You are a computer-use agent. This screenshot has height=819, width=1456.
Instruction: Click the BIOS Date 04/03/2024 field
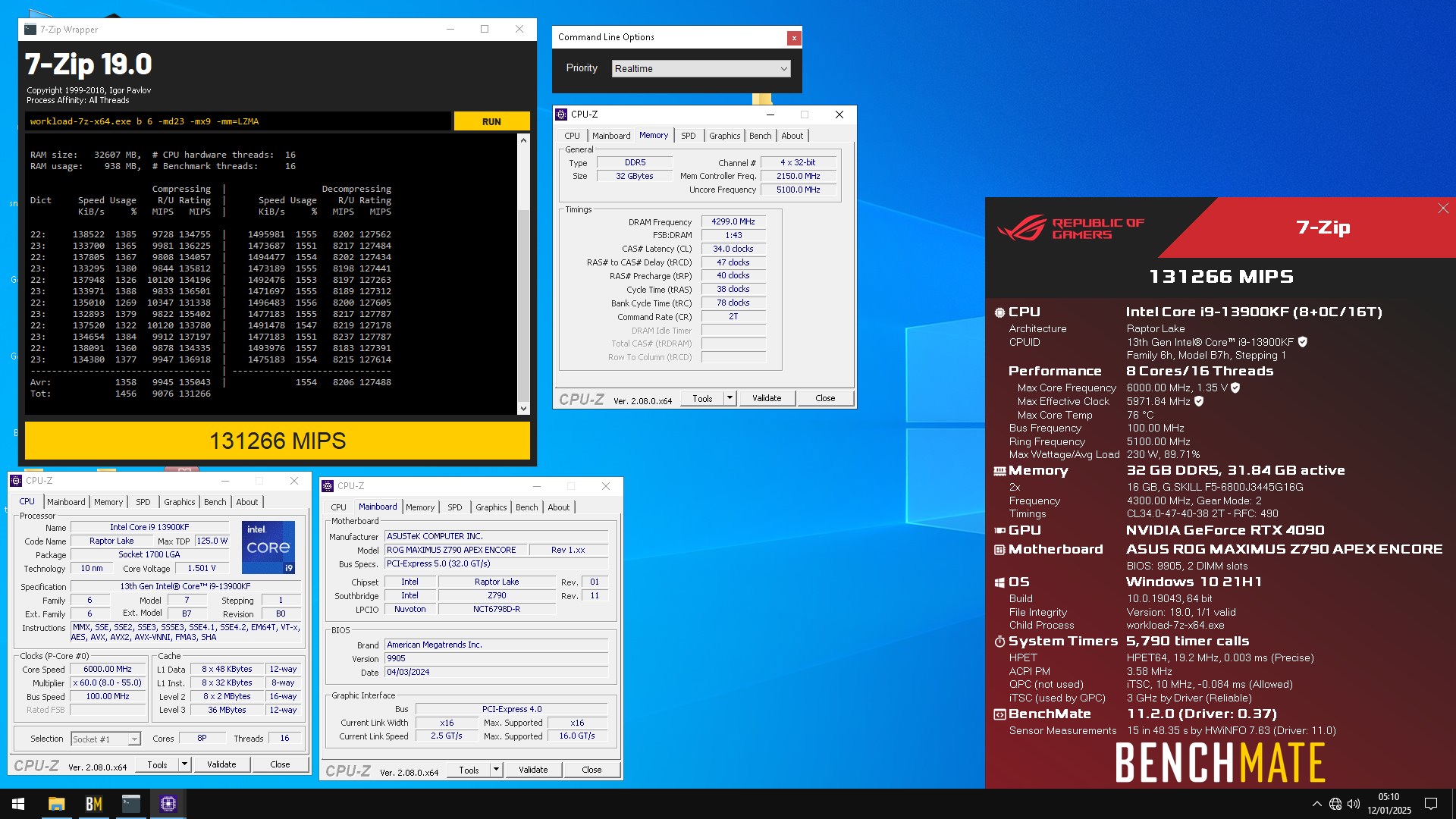(x=496, y=672)
